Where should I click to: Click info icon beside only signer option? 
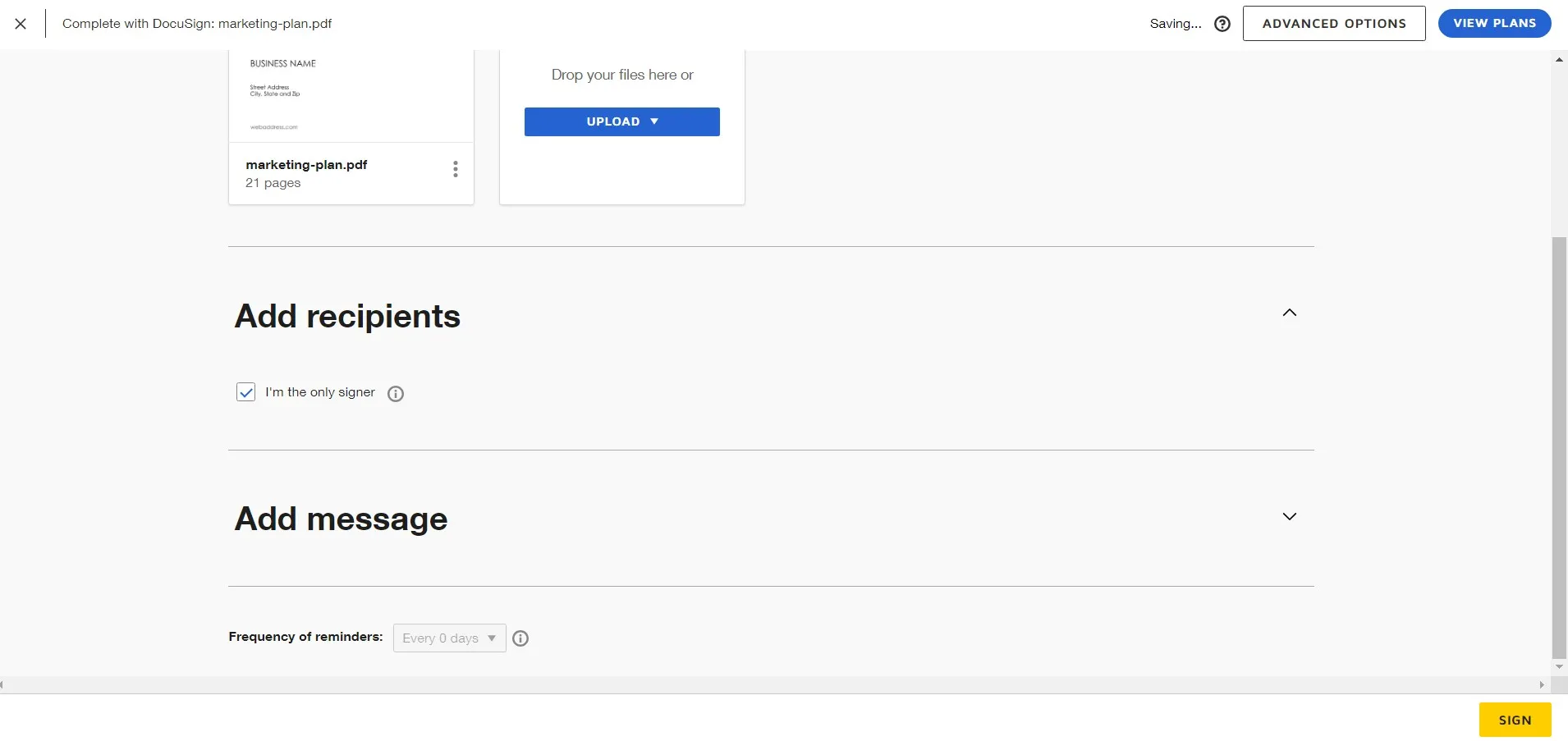pos(396,394)
